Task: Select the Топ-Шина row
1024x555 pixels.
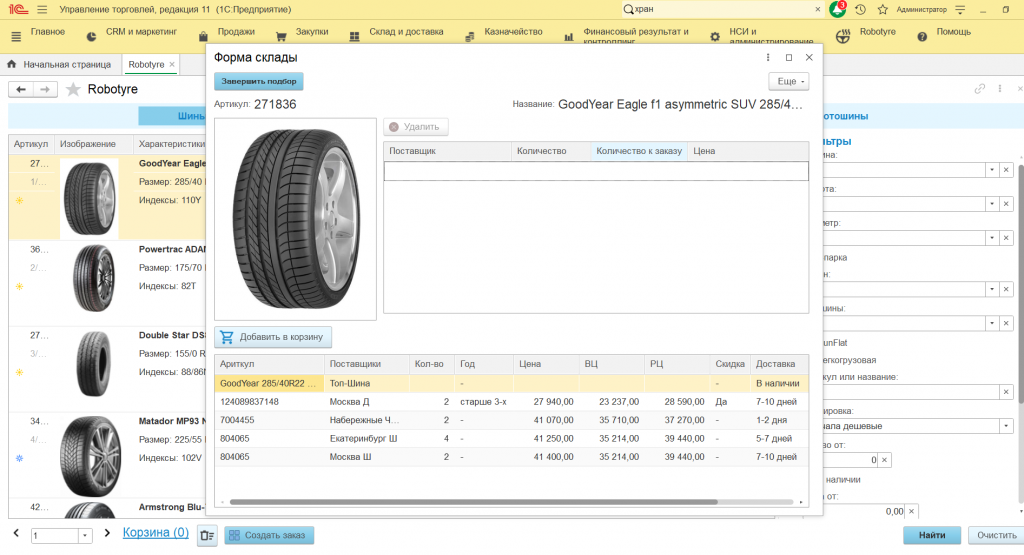Action: pyautogui.click(x=511, y=383)
